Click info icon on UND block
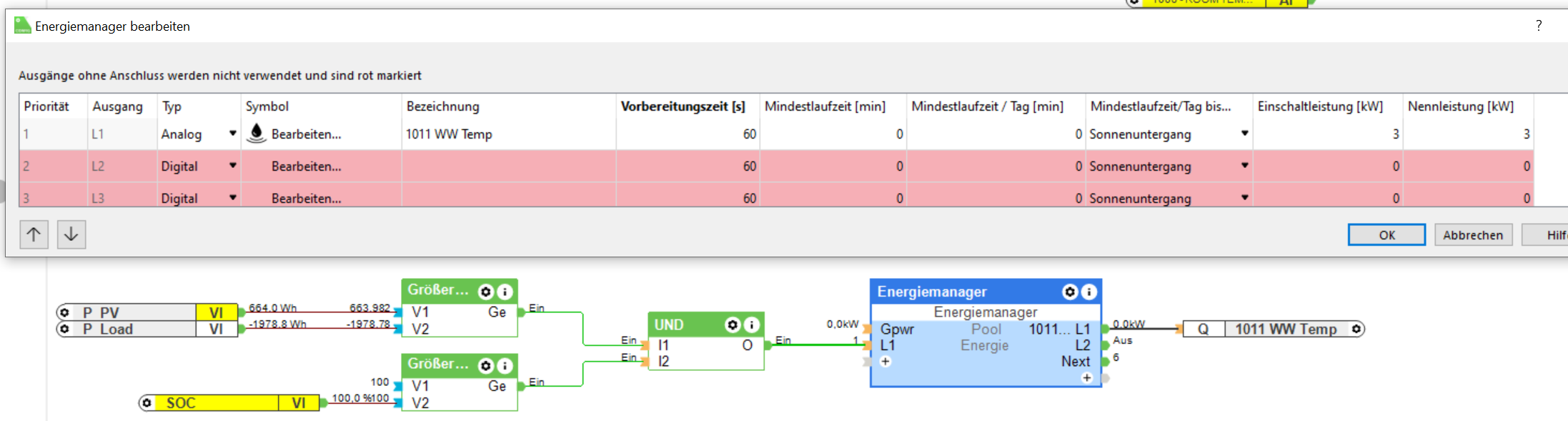 coord(752,325)
